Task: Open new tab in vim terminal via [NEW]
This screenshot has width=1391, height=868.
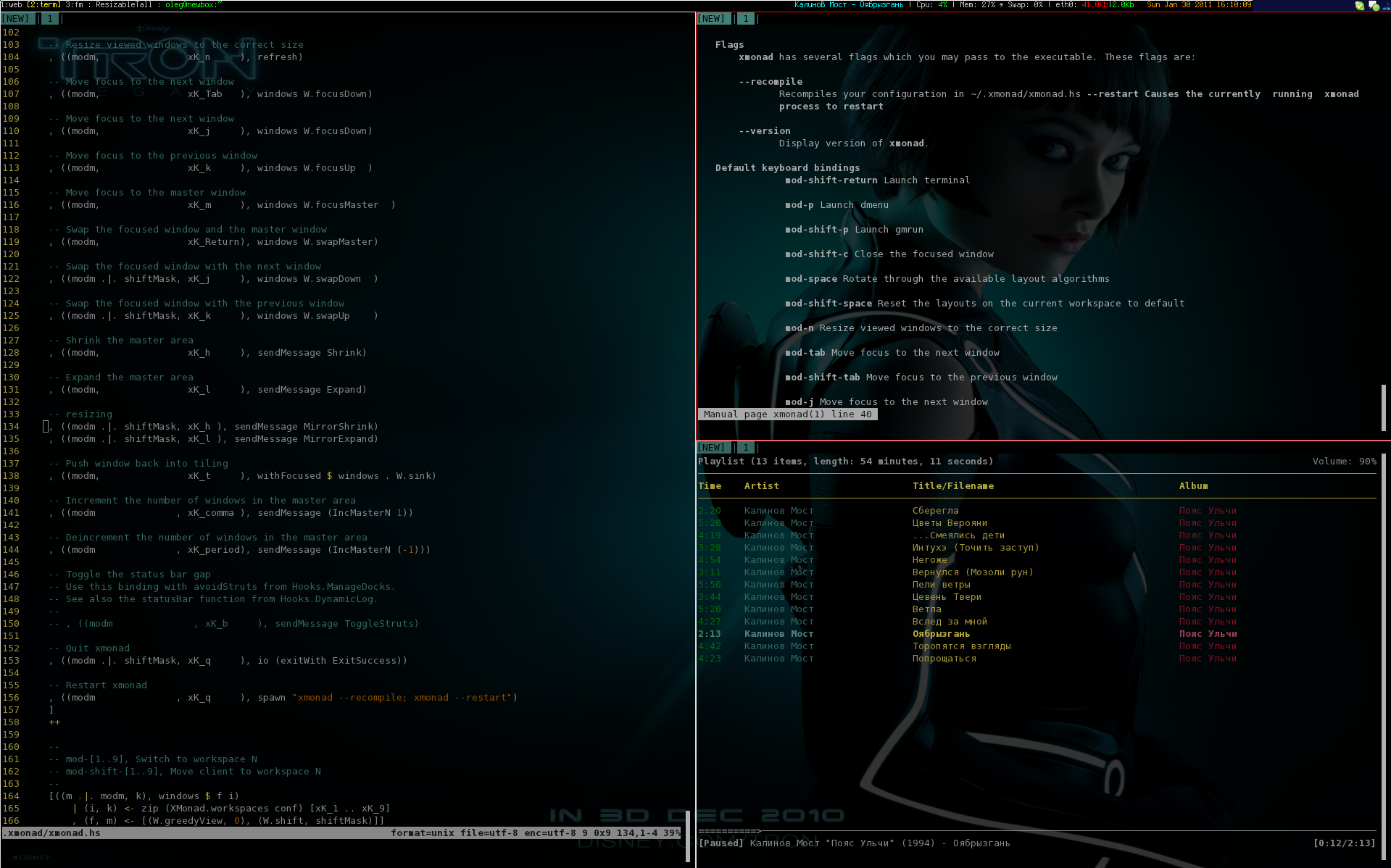Action: (16, 19)
